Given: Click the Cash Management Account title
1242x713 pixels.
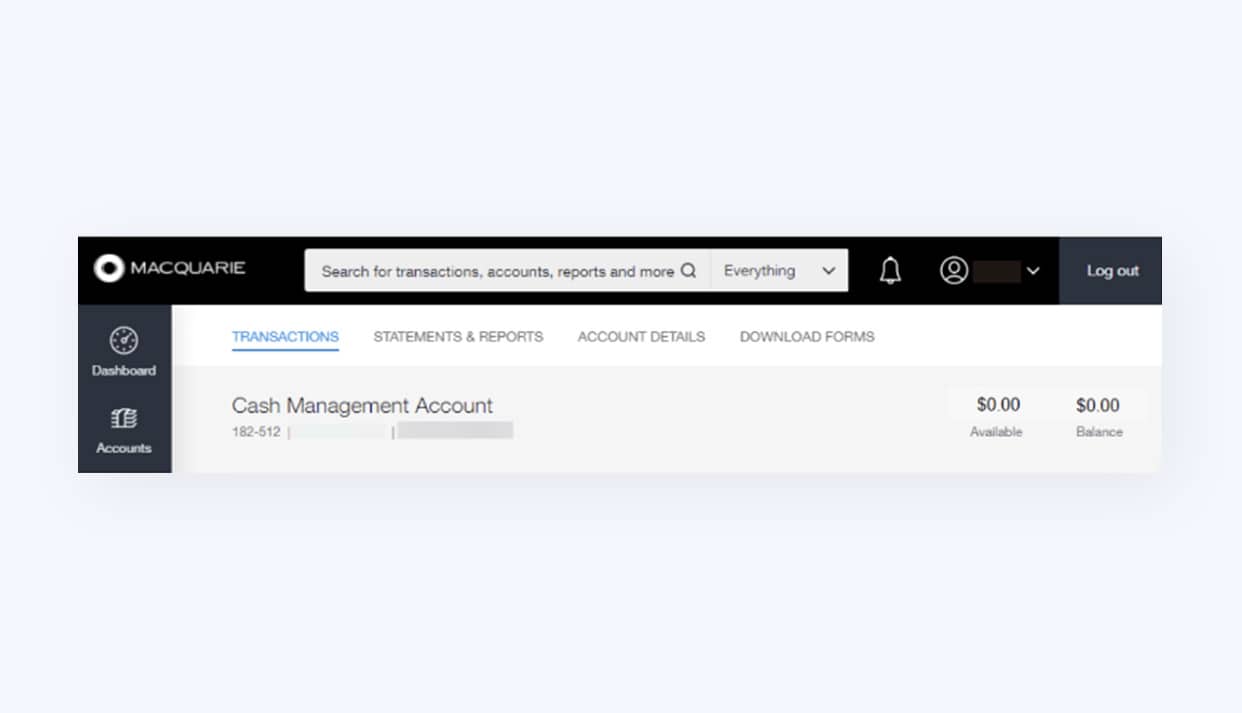Looking at the screenshot, I should pos(362,405).
